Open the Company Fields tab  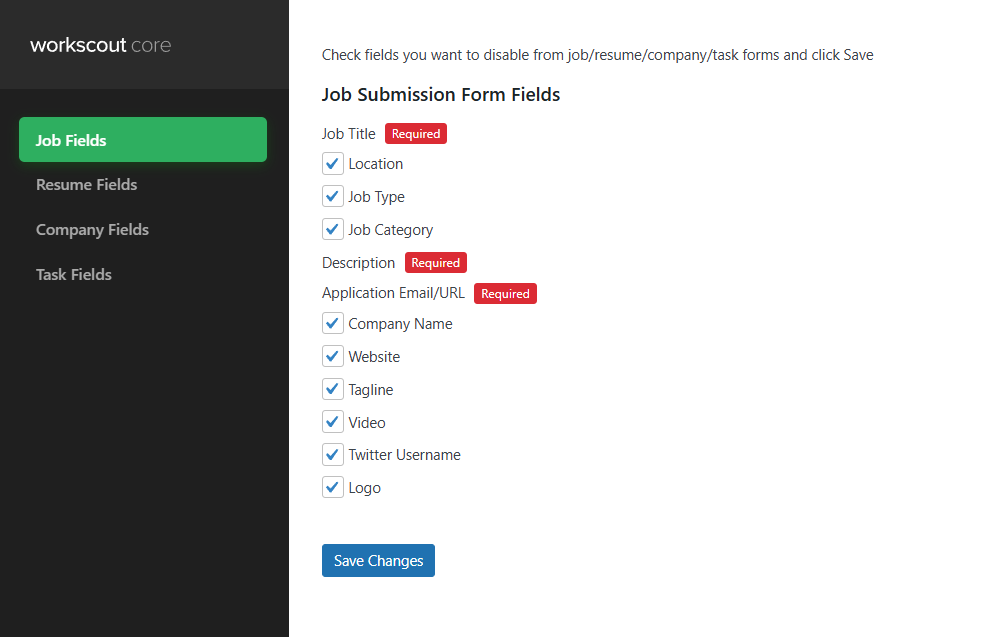pos(93,230)
